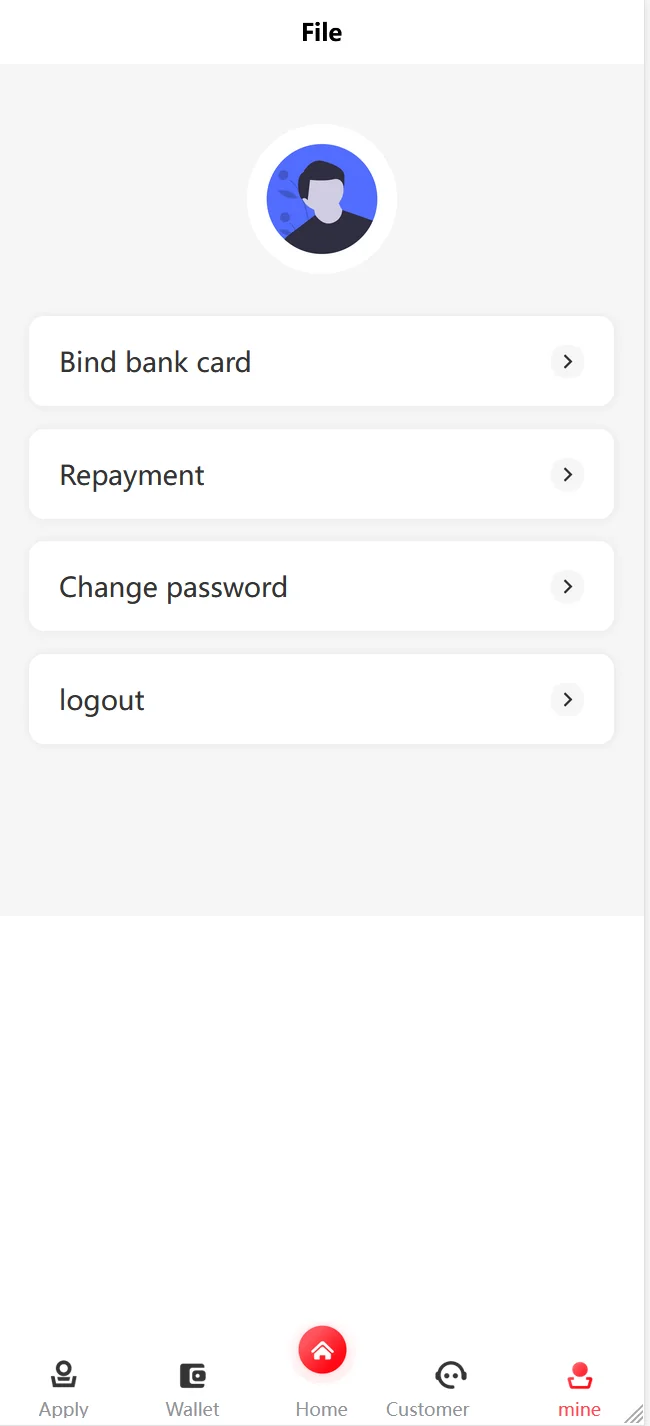Expand the Bind bank card chevron arrow
The width and height of the screenshot is (650, 1426).
[x=567, y=361]
